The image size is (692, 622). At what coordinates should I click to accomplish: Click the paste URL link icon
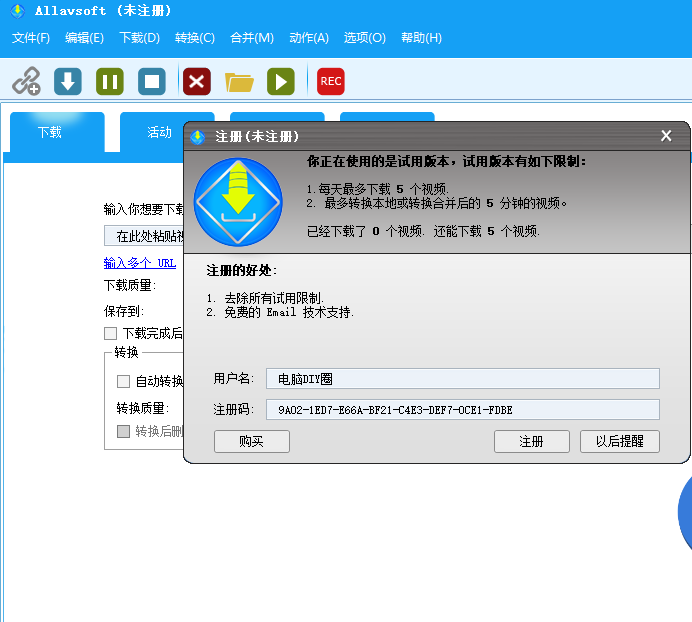[26, 81]
